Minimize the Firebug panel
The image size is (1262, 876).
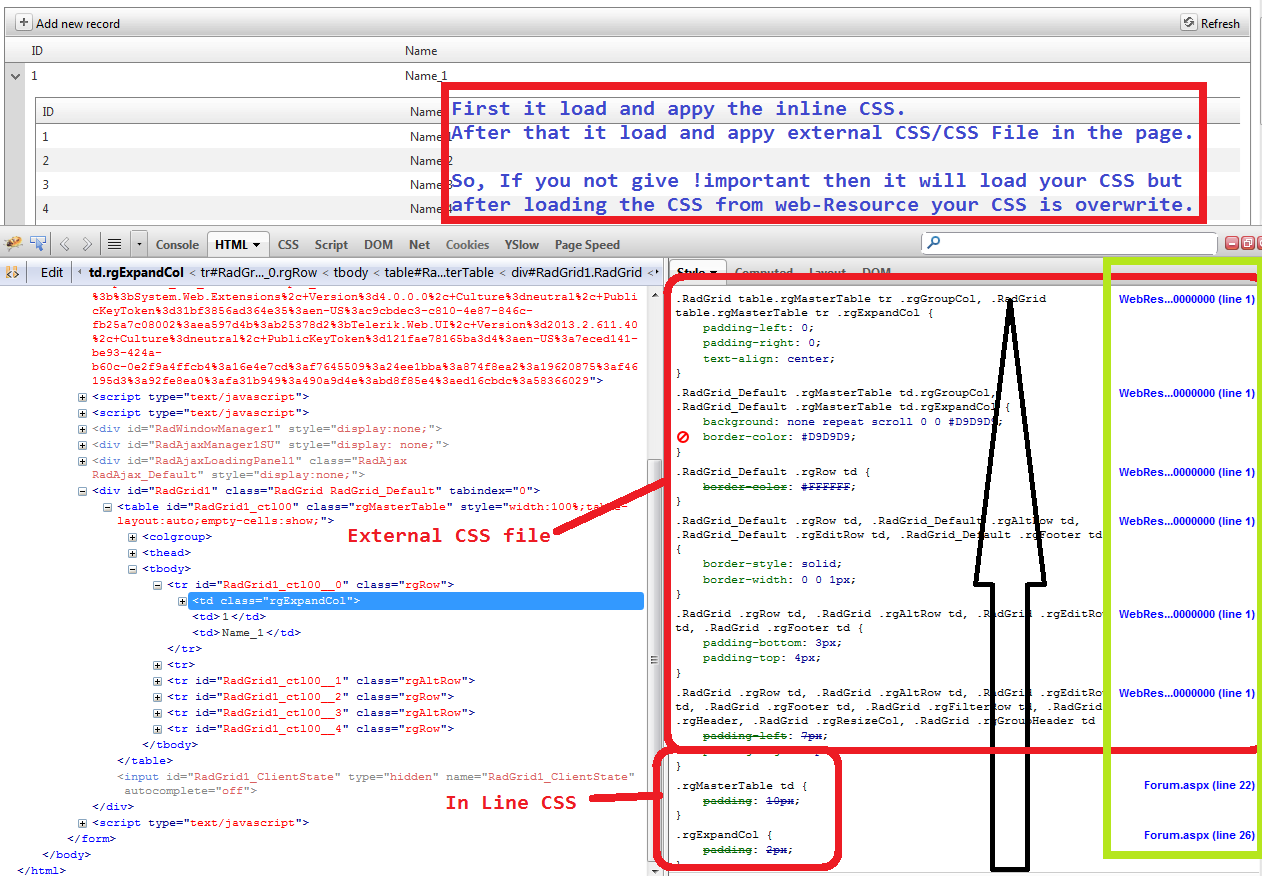point(1233,243)
